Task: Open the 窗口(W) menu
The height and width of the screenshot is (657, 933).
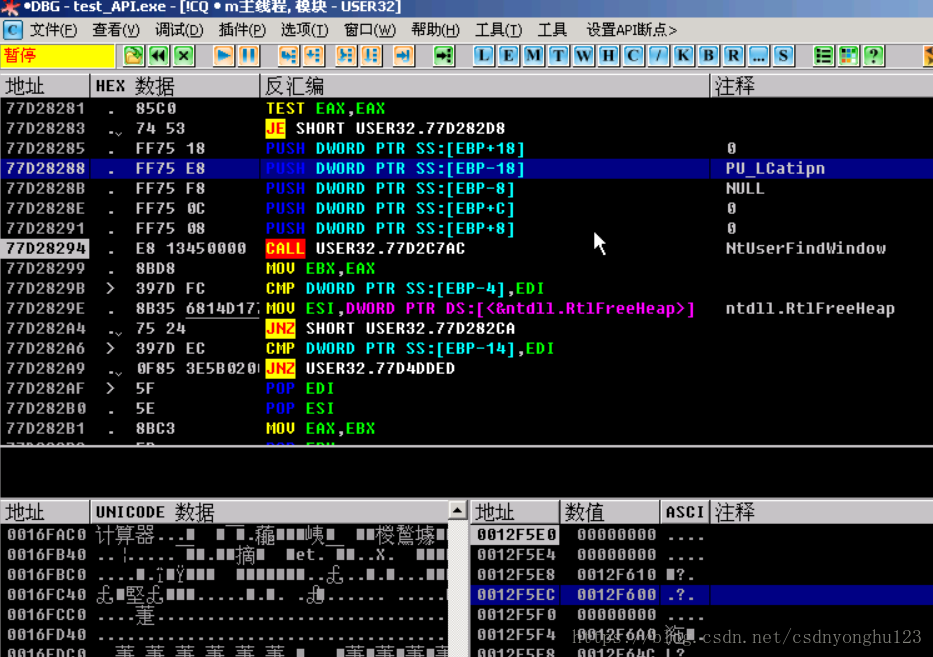Action: 370,30
